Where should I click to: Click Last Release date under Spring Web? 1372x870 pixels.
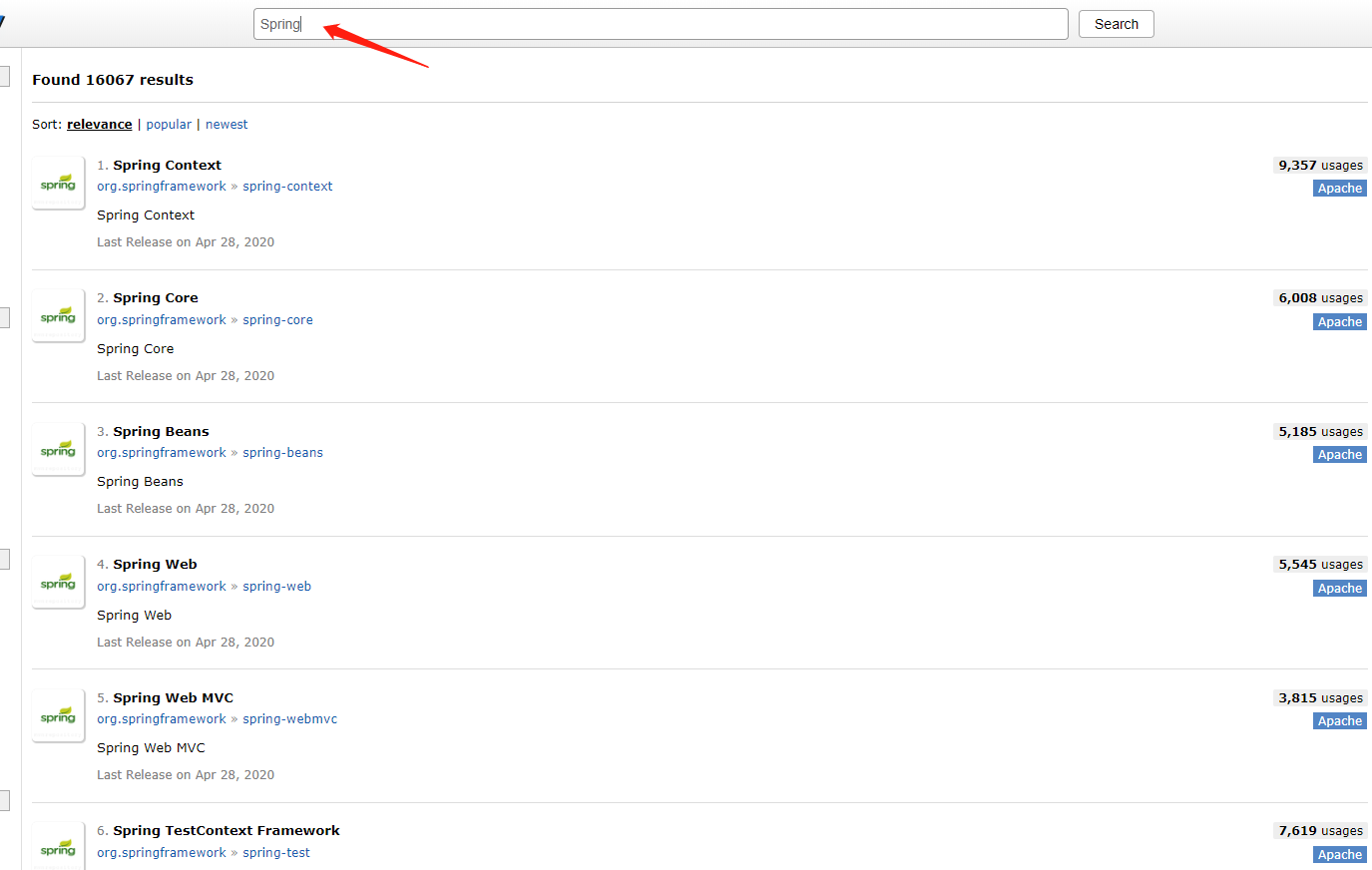[186, 643]
